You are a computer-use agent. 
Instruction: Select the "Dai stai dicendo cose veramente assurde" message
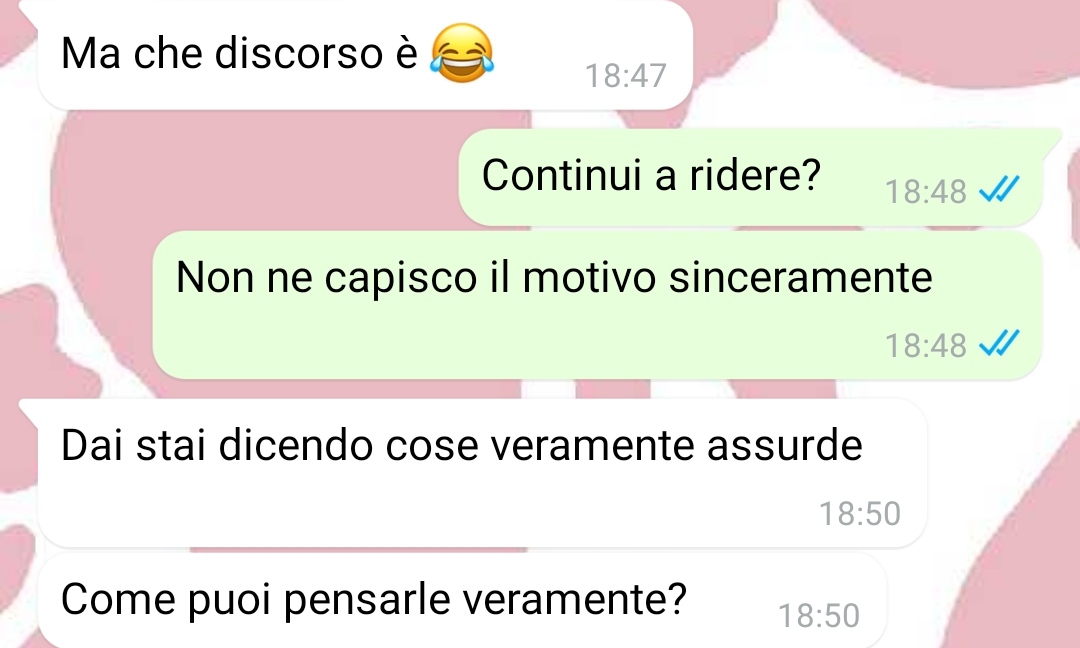[482, 473]
